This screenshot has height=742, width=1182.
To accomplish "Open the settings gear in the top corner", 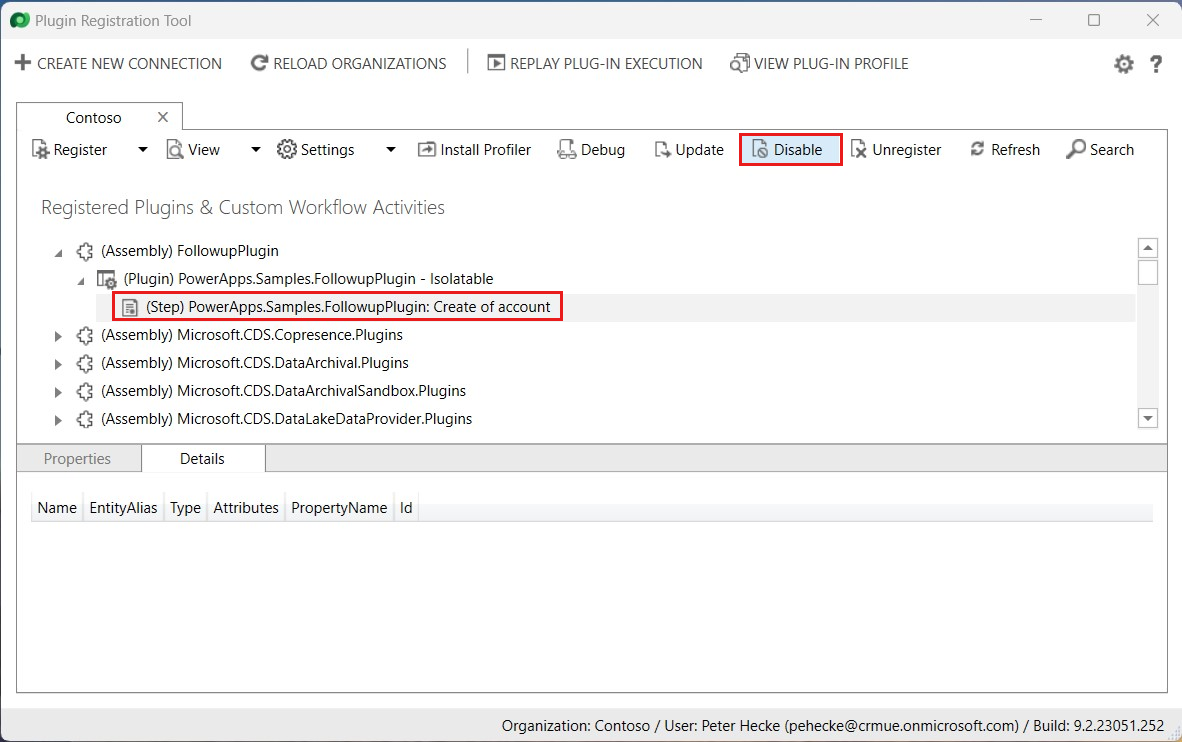I will [1123, 63].
